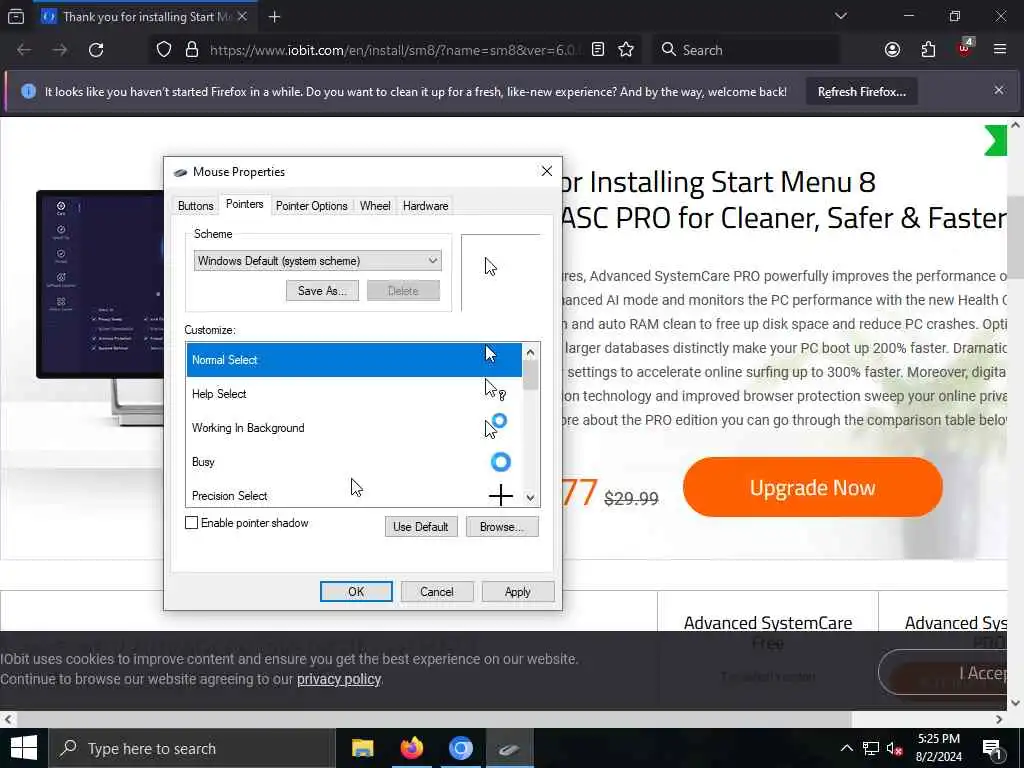The height and width of the screenshot is (768, 1024).
Task: Click the Firefox forward arrow
Action: point(60,50)
